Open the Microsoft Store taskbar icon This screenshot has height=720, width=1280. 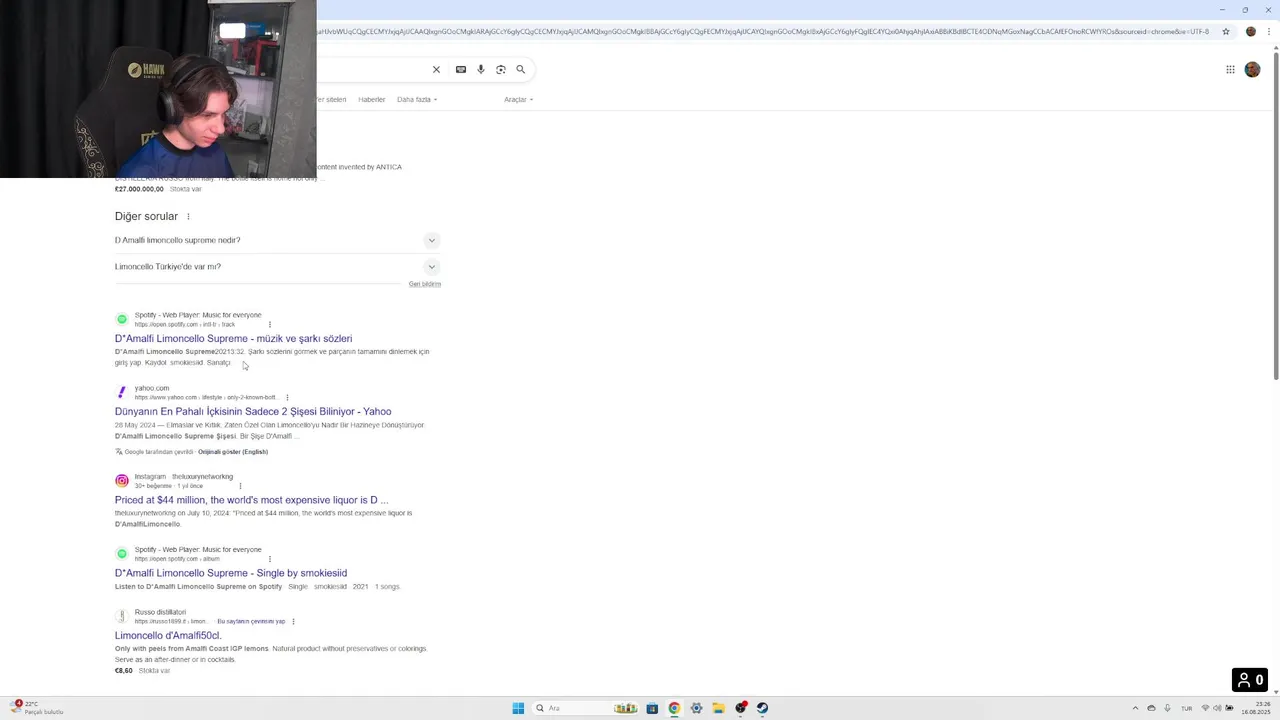[652, 708]
